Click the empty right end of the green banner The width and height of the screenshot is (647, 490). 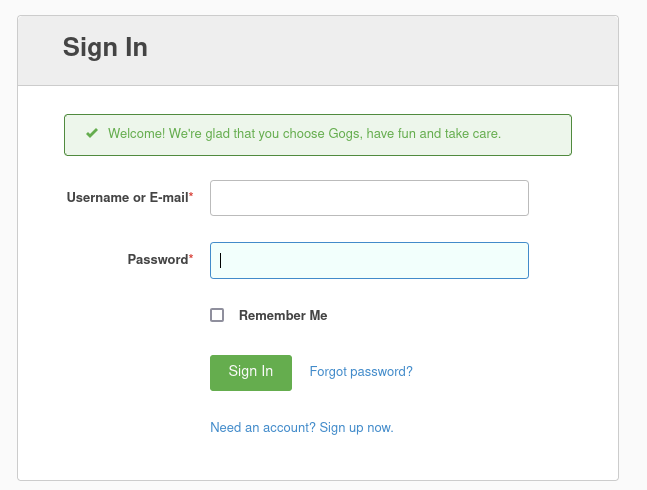pos(540,134)
